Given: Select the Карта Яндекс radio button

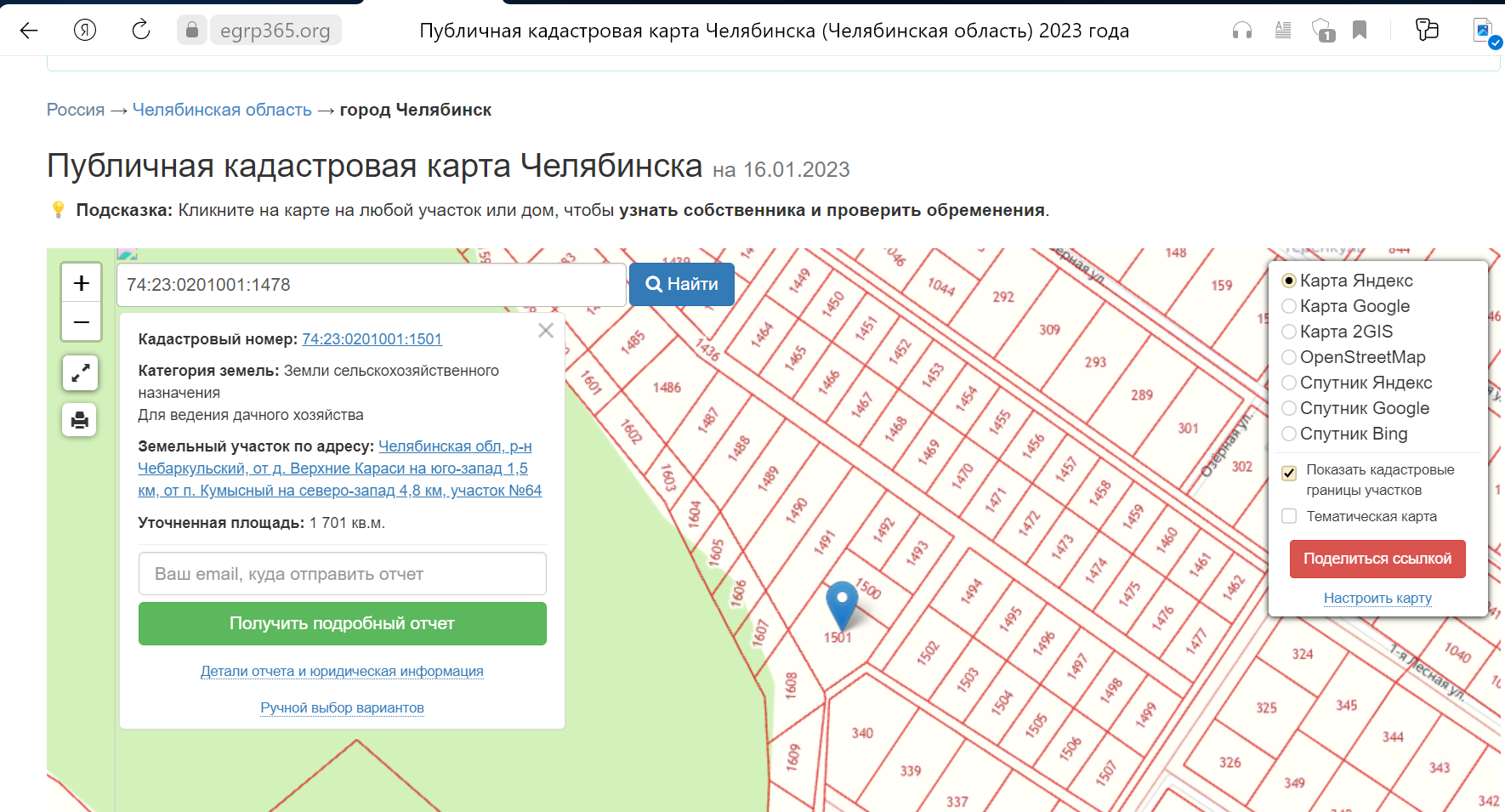Looking at the screenshot, I should tap(1289, 281).
